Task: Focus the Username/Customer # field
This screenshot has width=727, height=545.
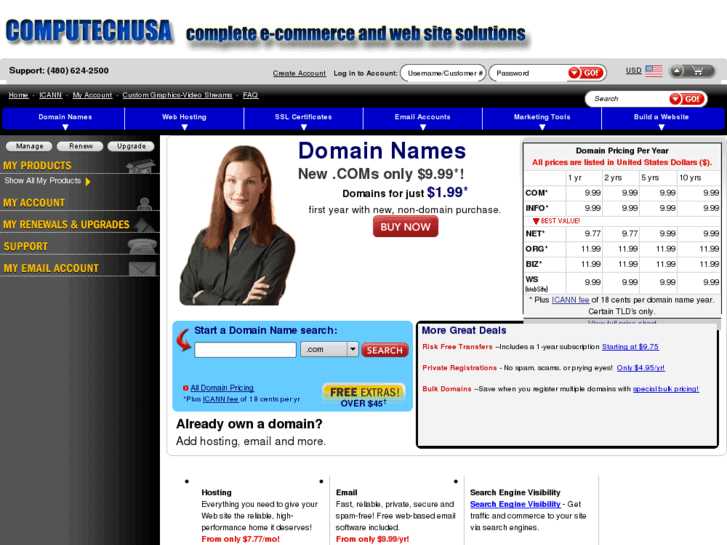Action: [443, 73]
